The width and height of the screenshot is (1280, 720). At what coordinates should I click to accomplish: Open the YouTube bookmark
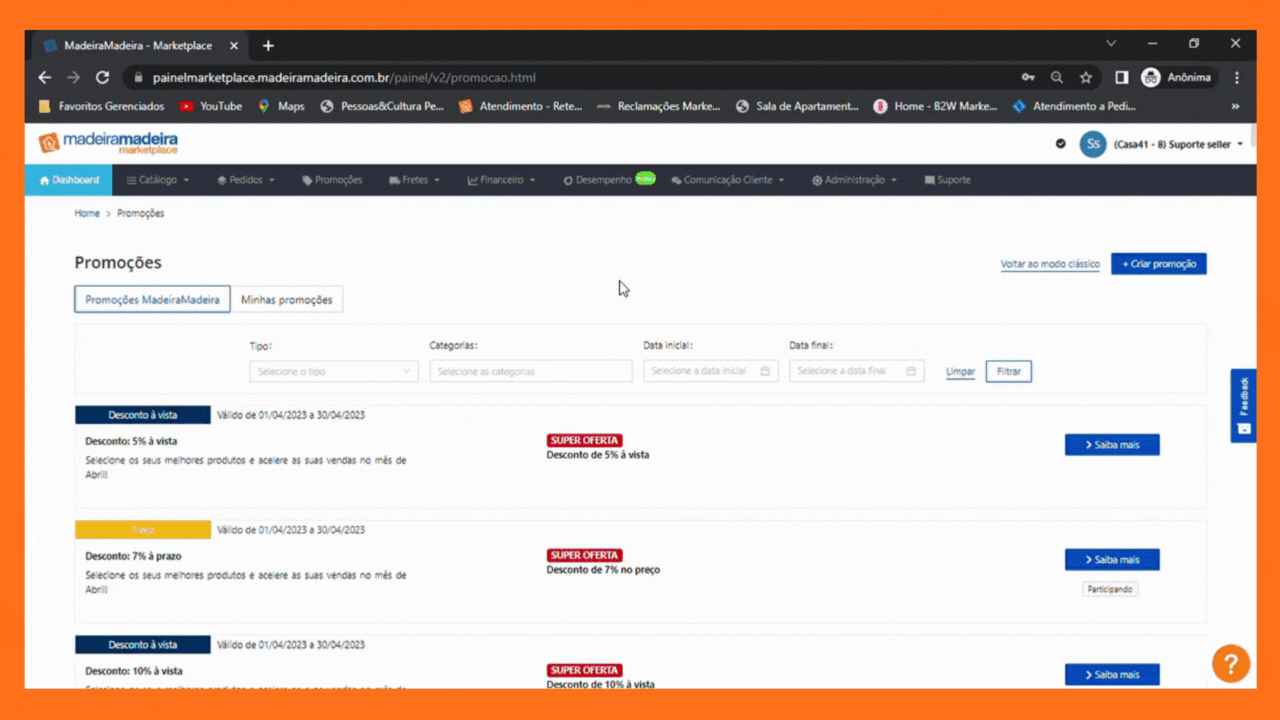tap(211, 106)
